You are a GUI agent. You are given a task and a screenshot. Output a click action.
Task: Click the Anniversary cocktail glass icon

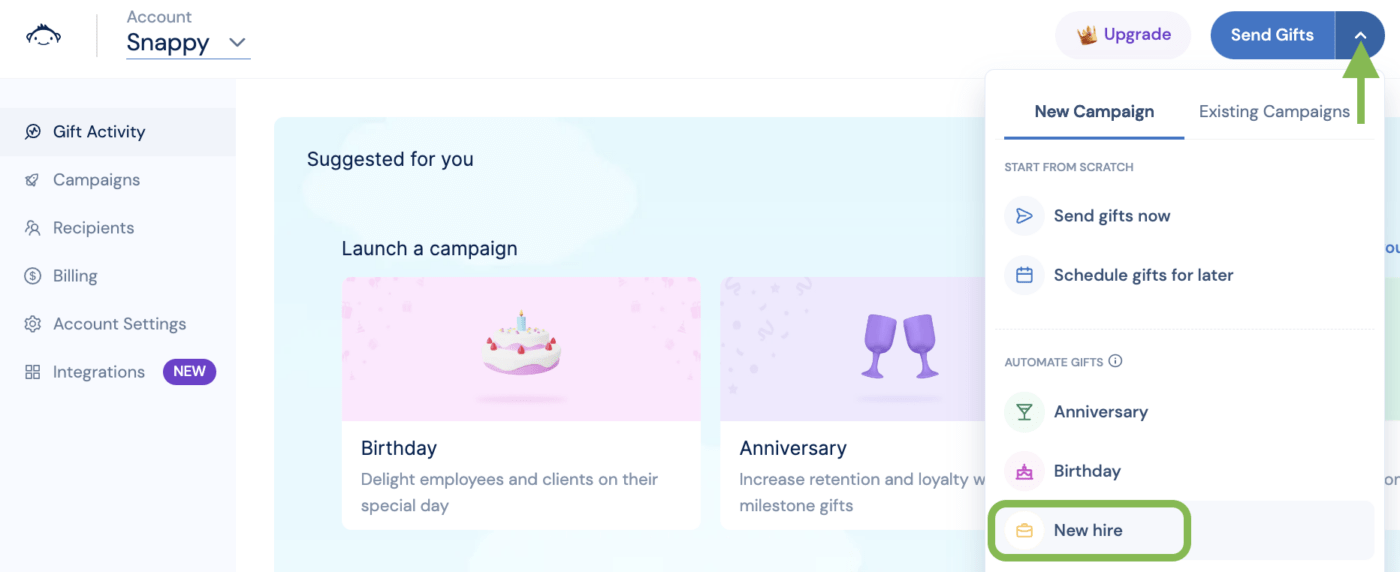pyautogui.click(x=1024, y=412)
